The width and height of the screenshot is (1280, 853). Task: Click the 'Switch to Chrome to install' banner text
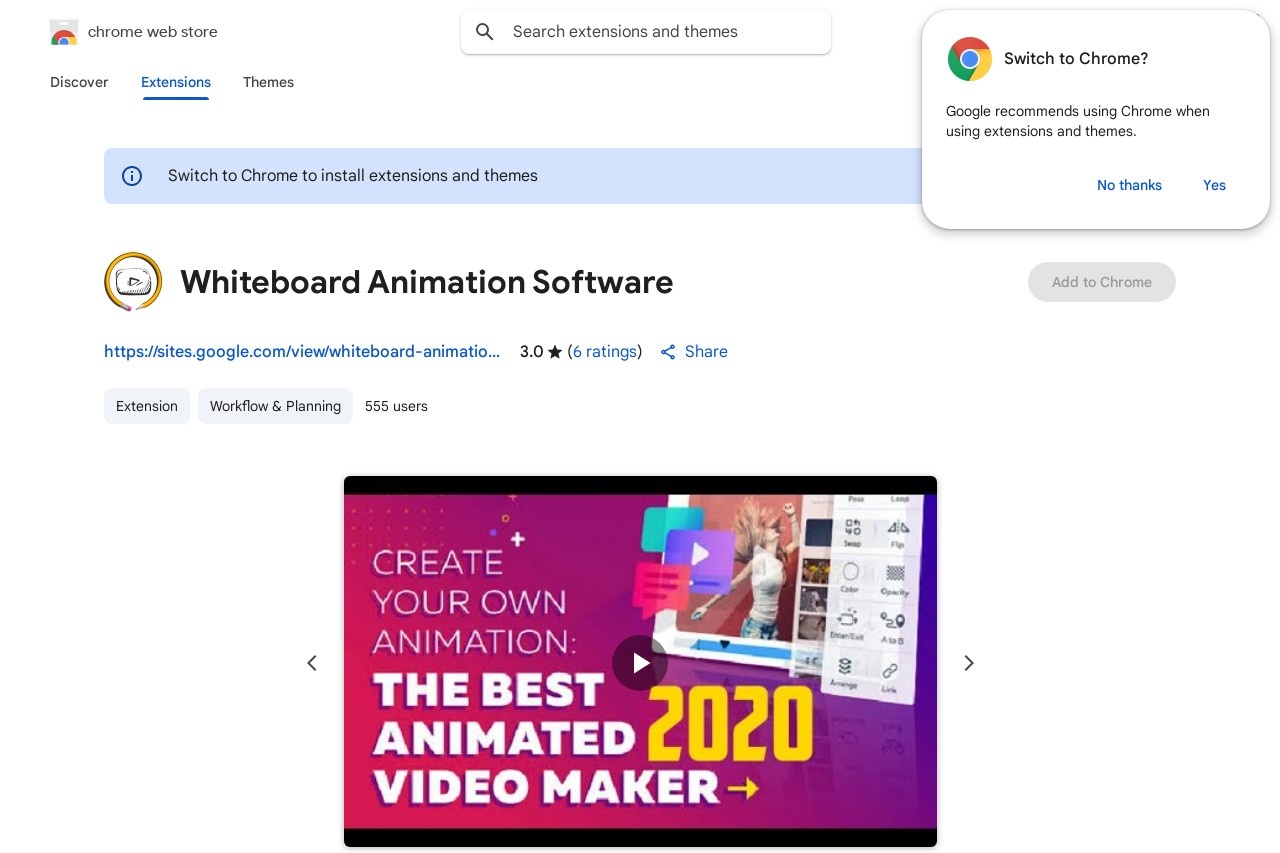353,176
